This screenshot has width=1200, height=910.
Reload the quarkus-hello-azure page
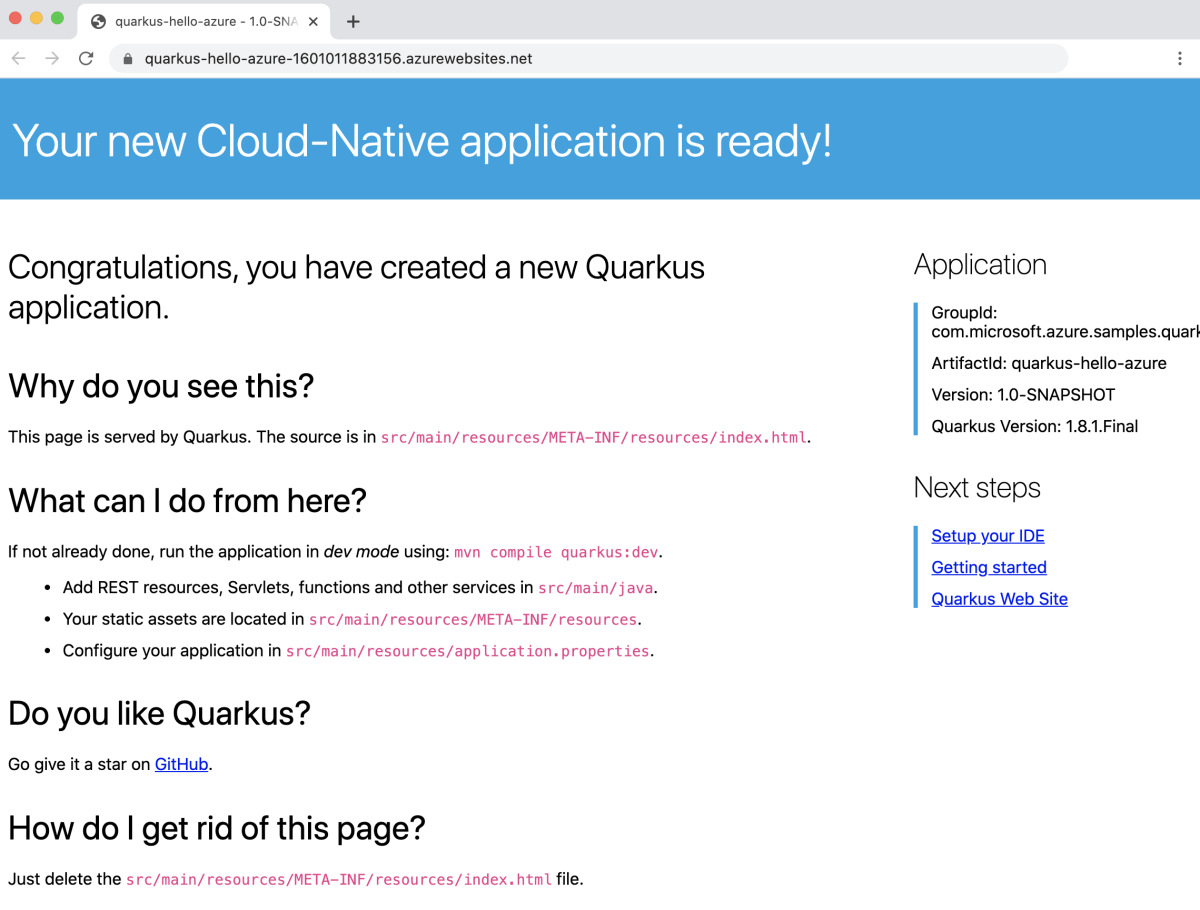(x=85, y=58)
